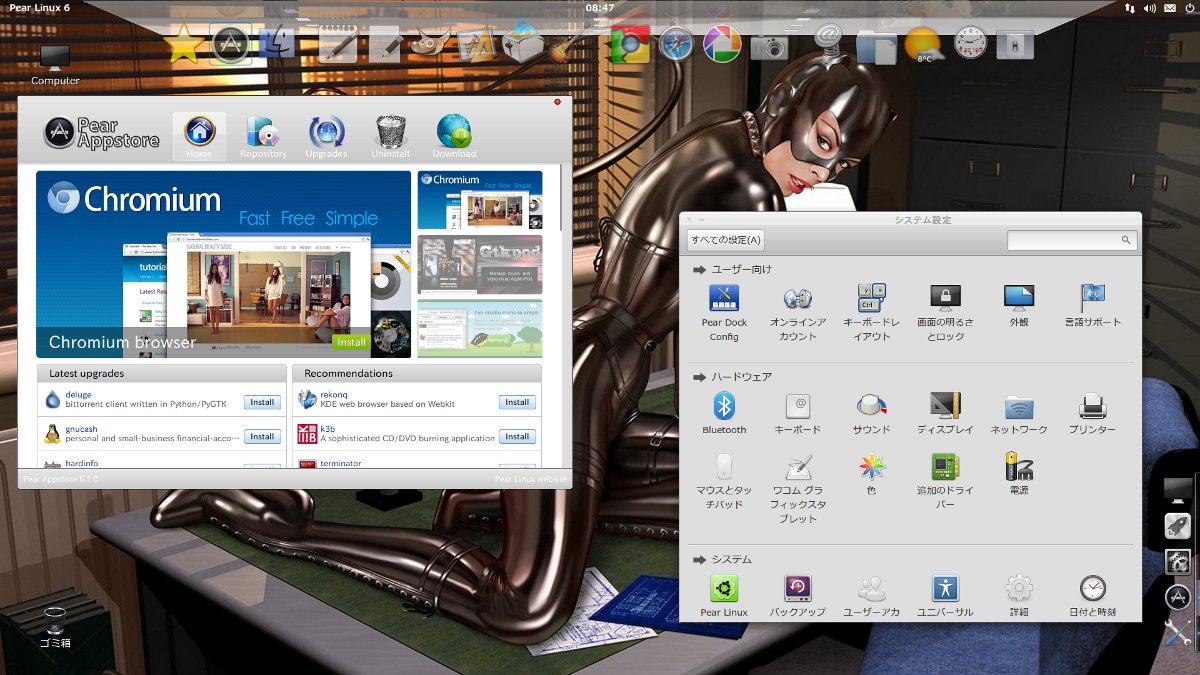Open Pear Linux system settings item
The height and width of the screenshot is (675, 1200).
724,596
